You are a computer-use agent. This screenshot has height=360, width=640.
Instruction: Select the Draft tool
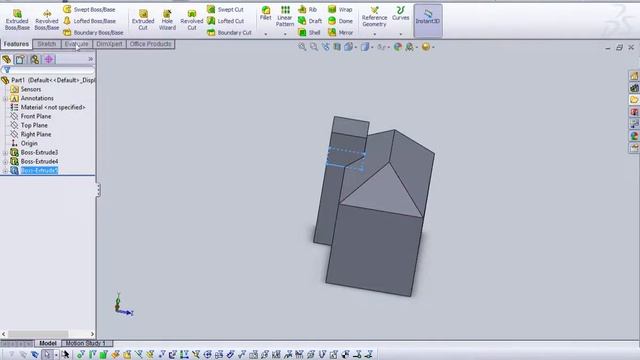click(310, 21)
